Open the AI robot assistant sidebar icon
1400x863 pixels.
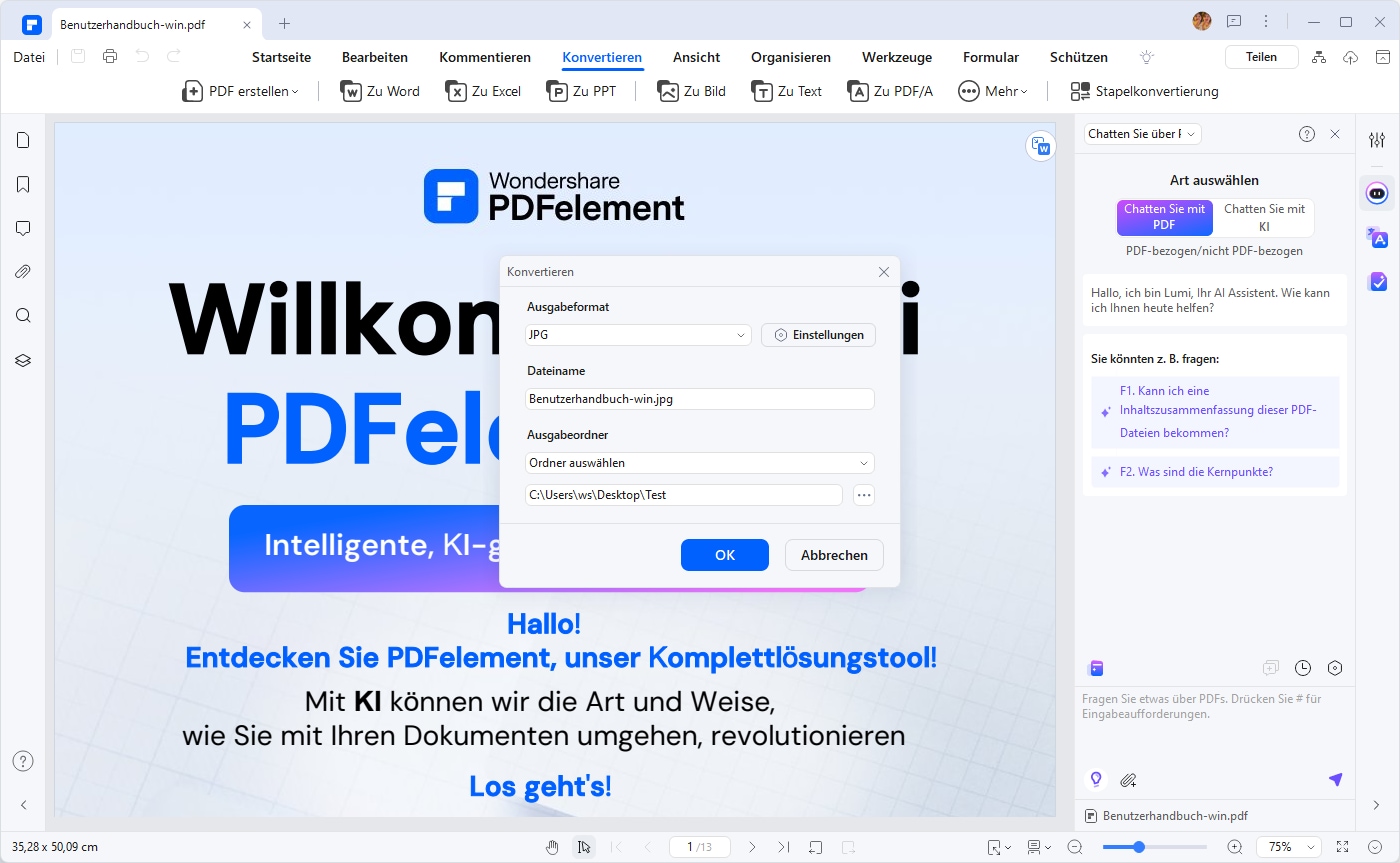(1377, 192)
